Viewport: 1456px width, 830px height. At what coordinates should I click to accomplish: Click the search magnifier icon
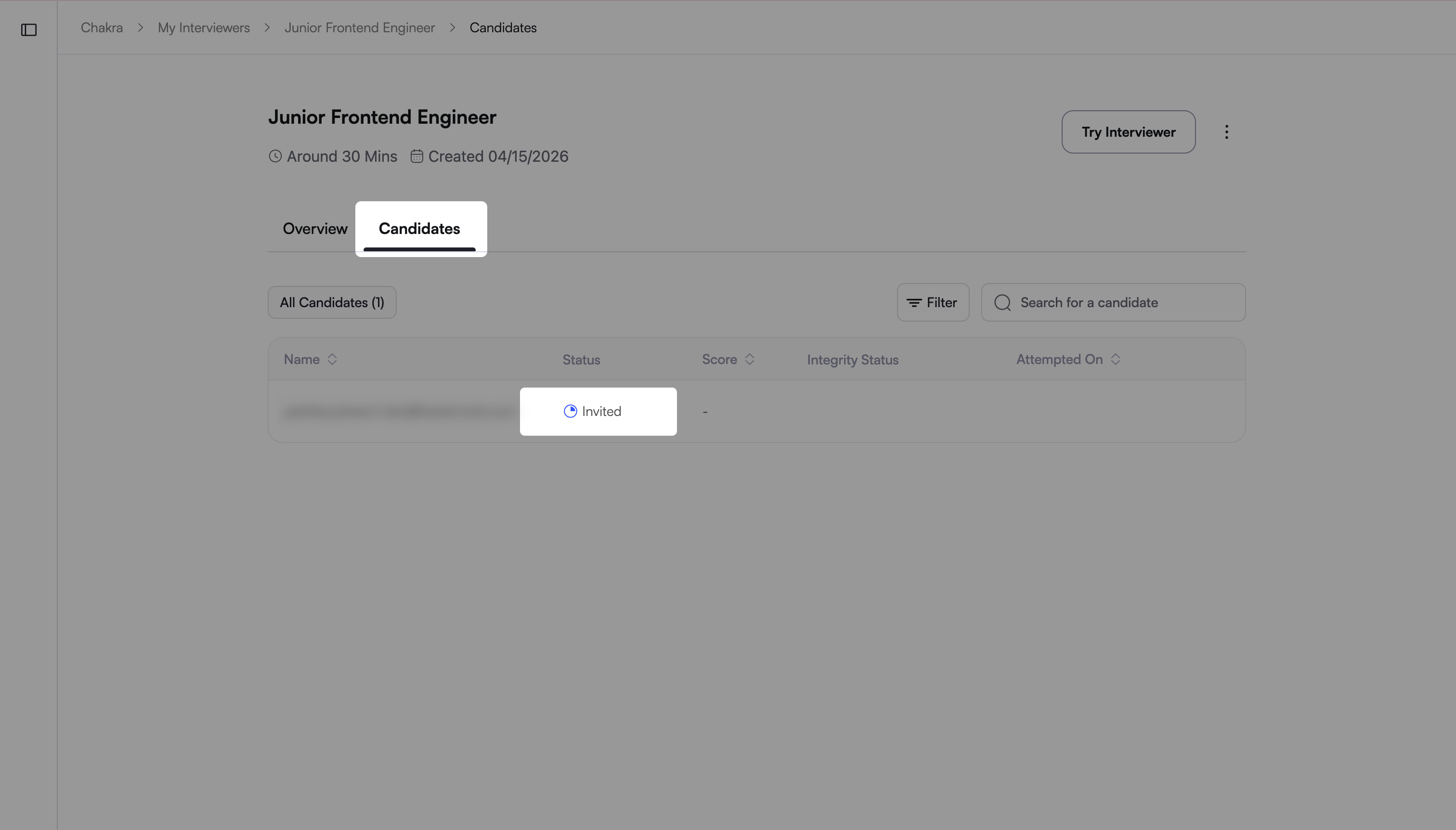pos(1002,303)
